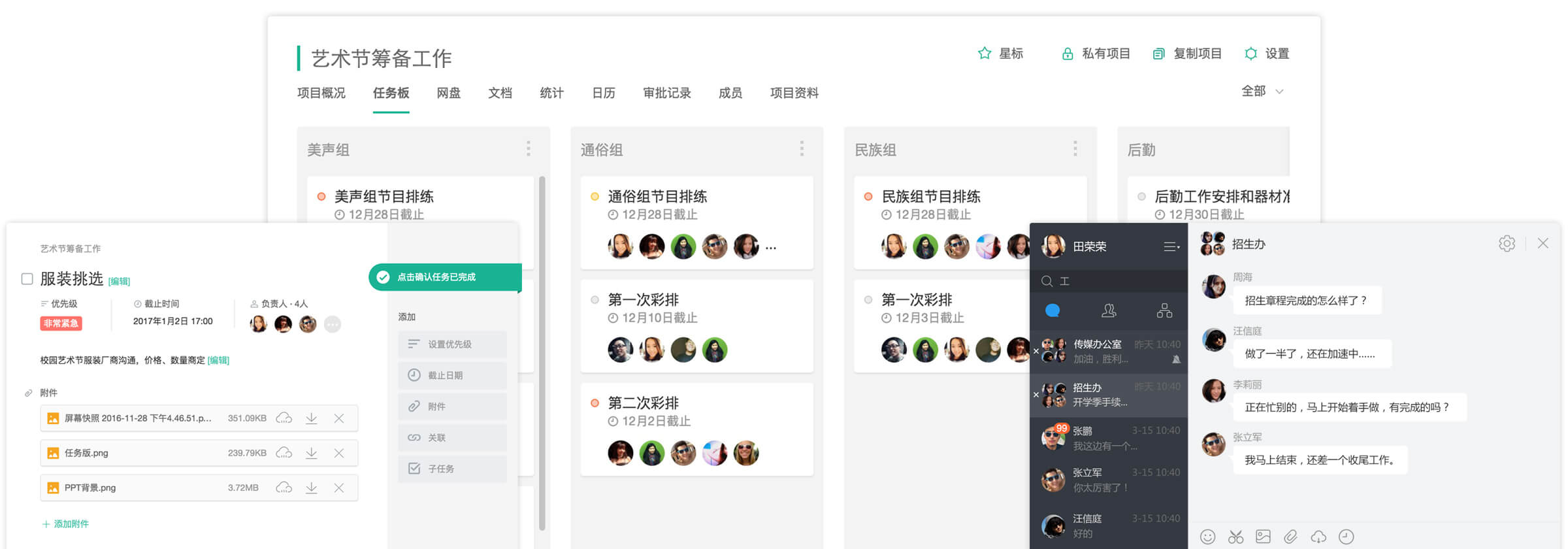Switch to the 审批记录 tab

(x=666, y=93)
